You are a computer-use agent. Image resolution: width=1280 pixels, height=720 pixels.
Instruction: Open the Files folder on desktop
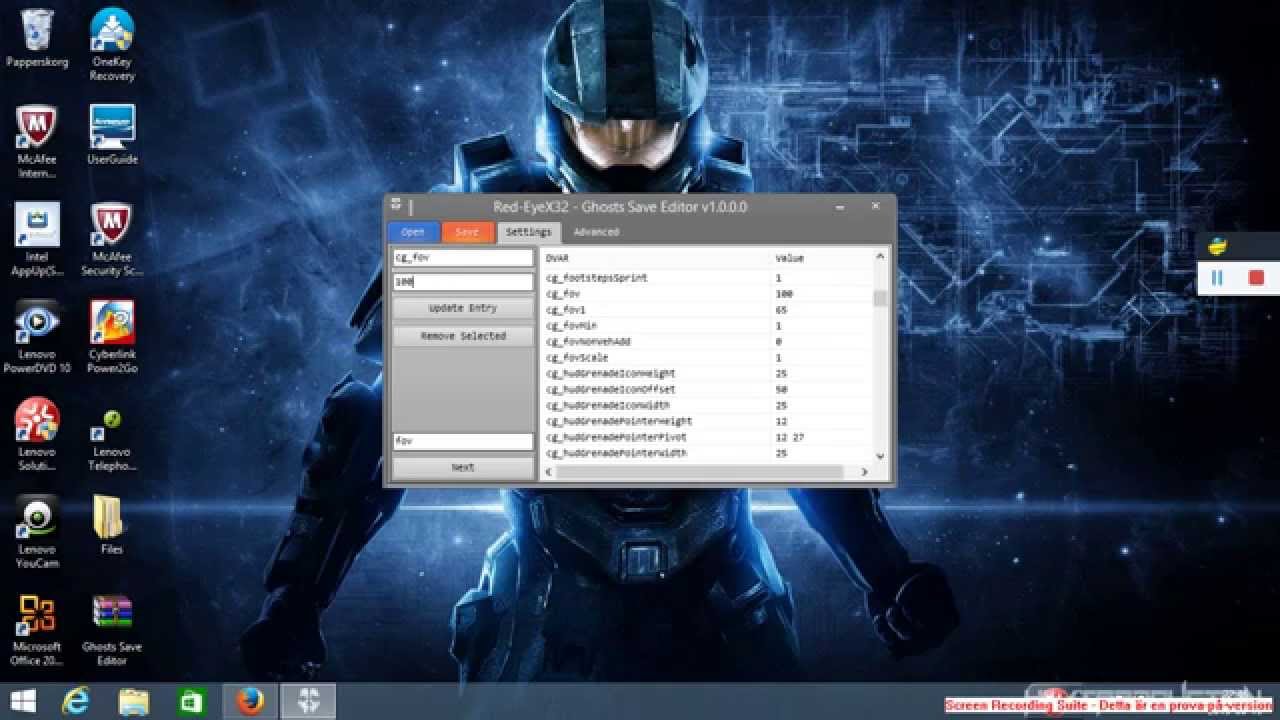click(112, 525)
